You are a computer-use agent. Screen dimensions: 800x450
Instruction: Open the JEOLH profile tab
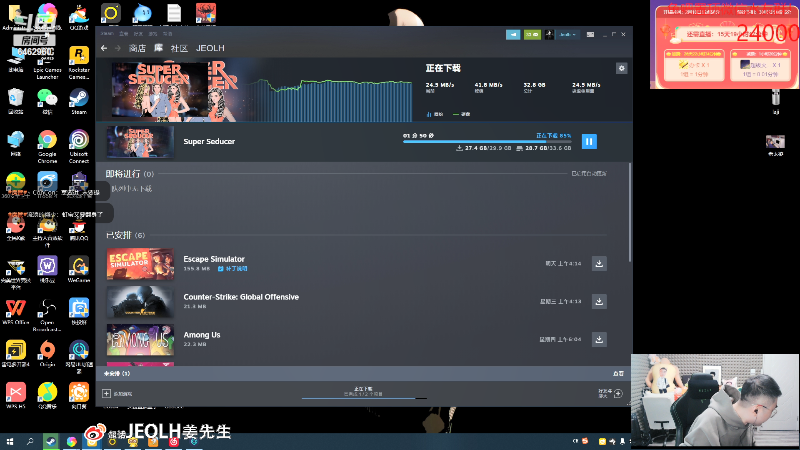tap(210, 48)
